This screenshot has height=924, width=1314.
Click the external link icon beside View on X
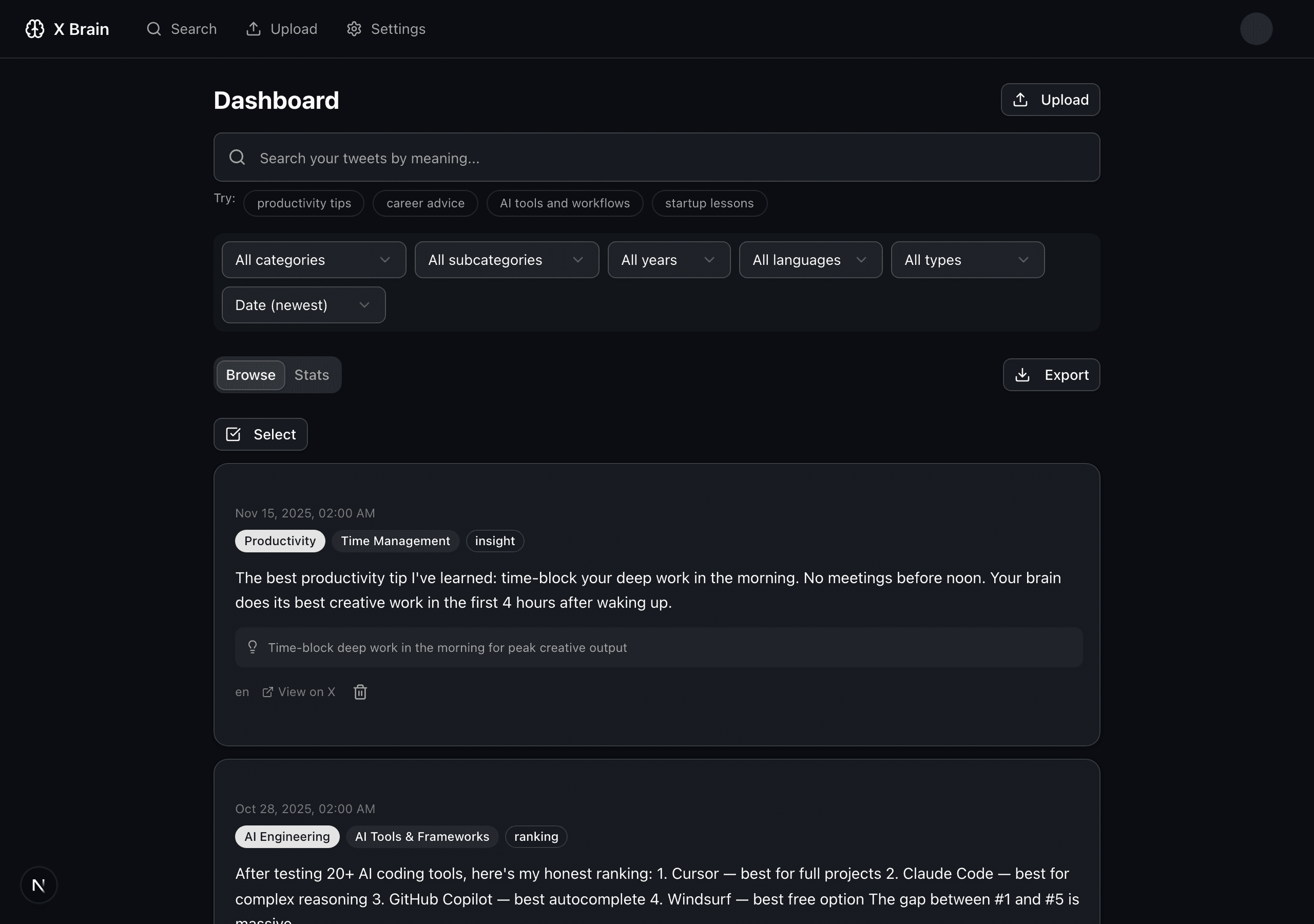click(x=267, y=691)
